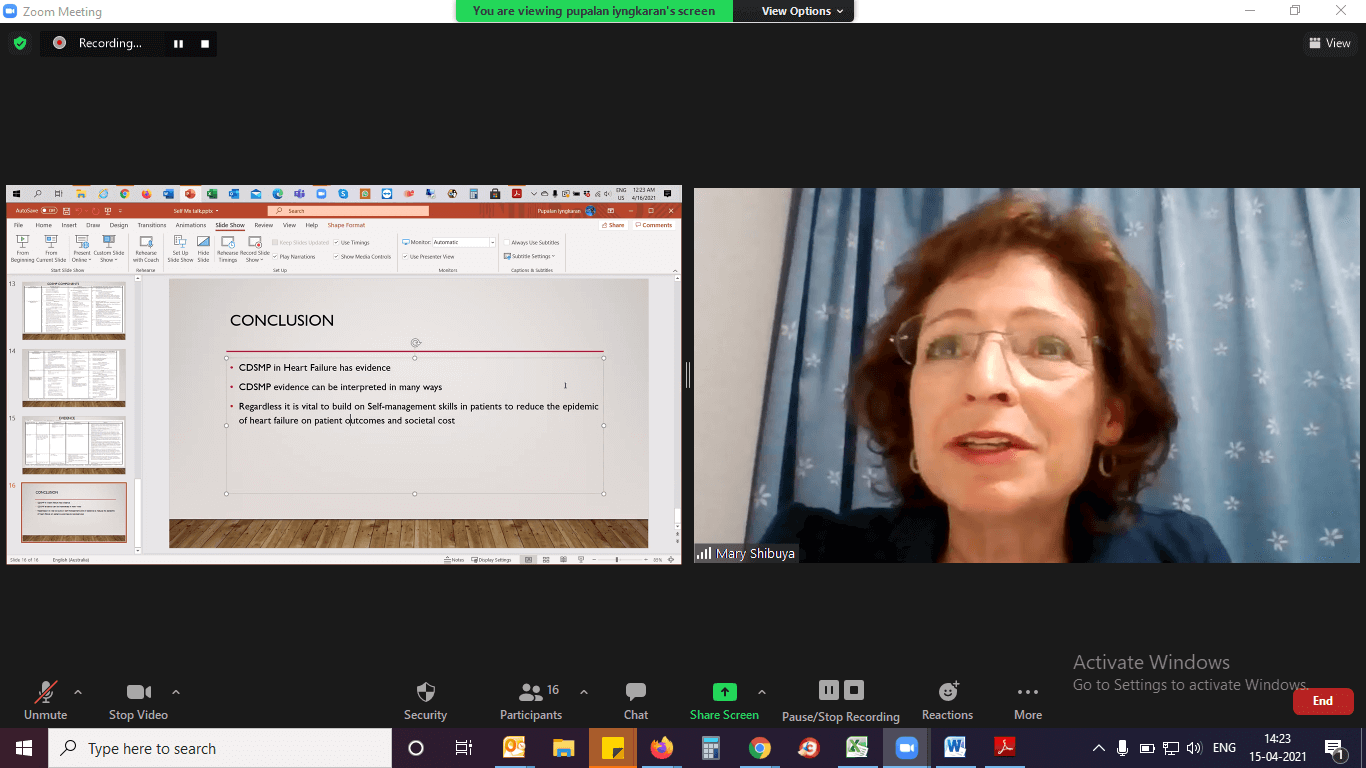Open the Shape Format tab

[x=346, y=225]
